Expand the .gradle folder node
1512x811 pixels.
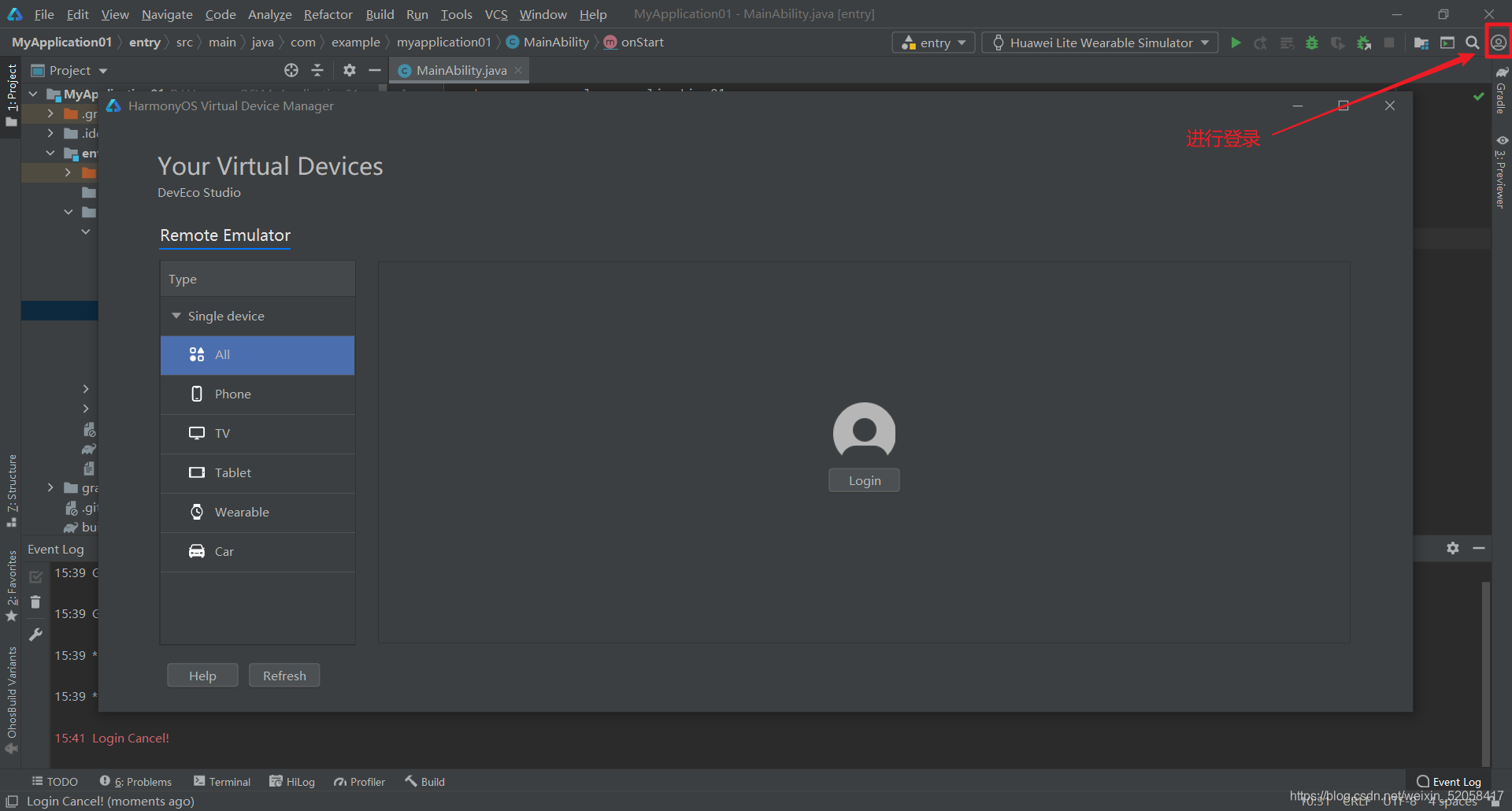[50, 113]
